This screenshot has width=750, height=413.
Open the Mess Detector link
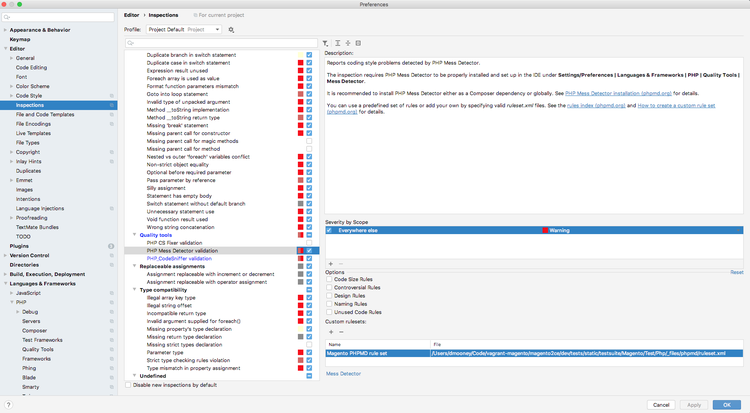pos(343,374)
